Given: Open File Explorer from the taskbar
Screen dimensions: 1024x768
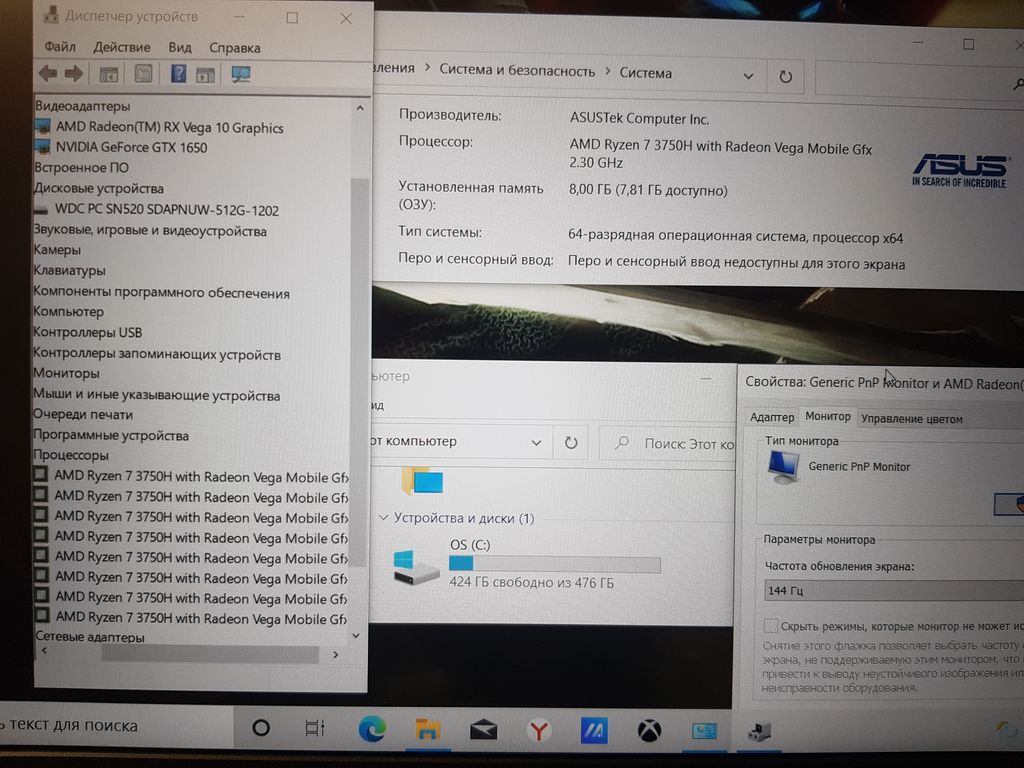Looking at the screenshot, I should (428, 729).
